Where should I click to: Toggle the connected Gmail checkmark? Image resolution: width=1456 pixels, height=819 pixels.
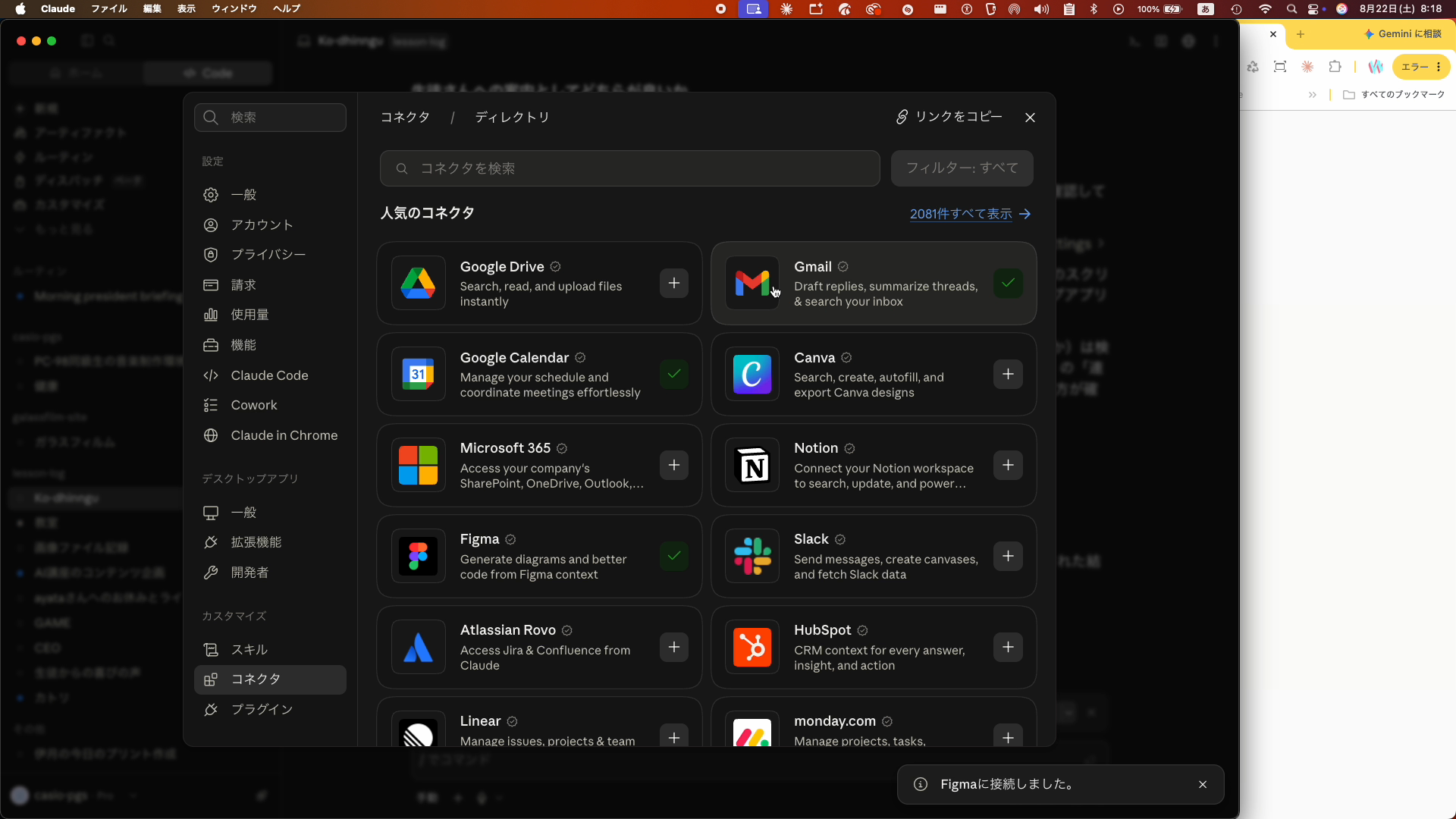(x=1008, y=284)
